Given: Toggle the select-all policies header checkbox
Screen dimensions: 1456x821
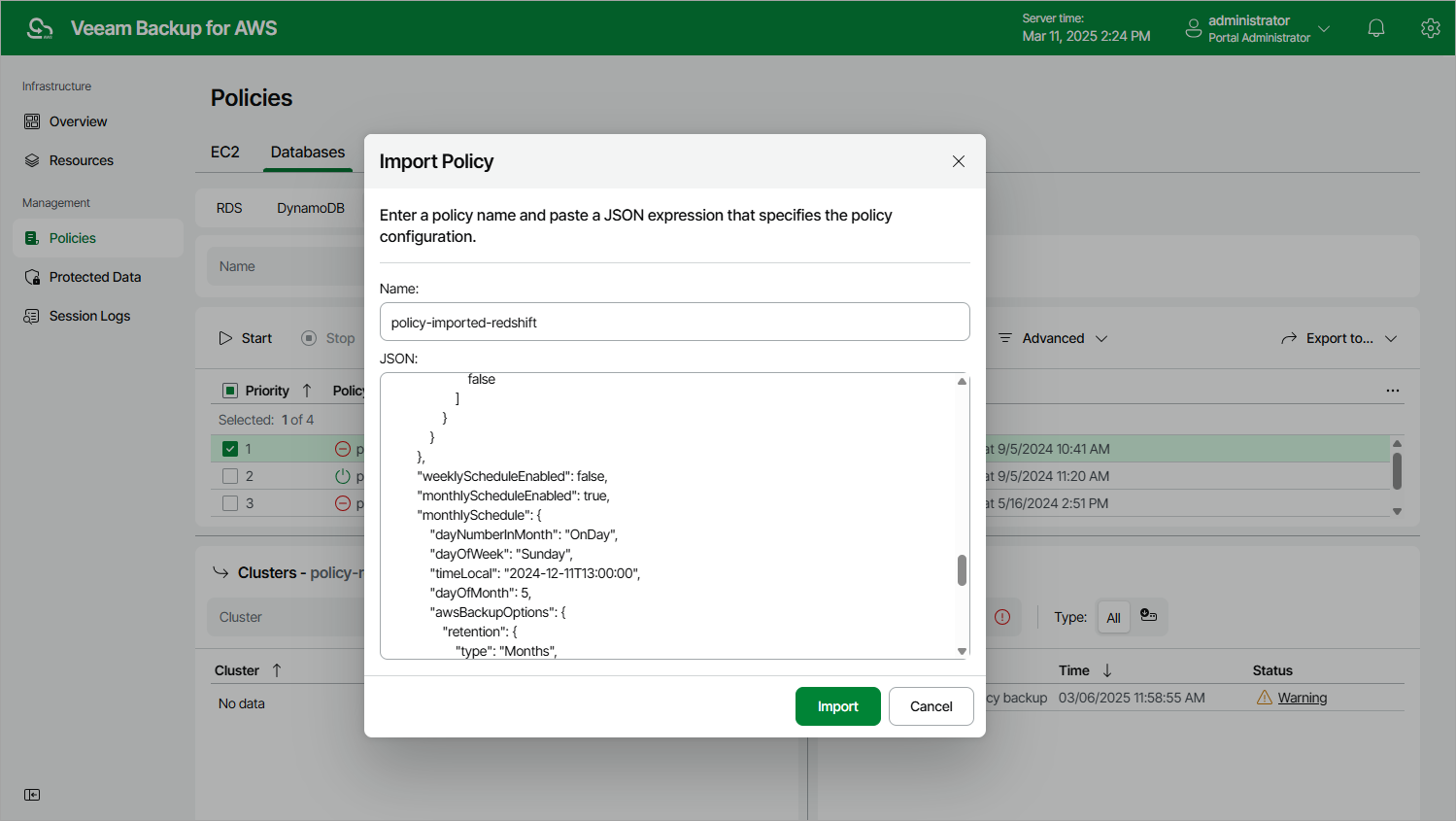Looking at the screenshot, I should tap(230, 391).
